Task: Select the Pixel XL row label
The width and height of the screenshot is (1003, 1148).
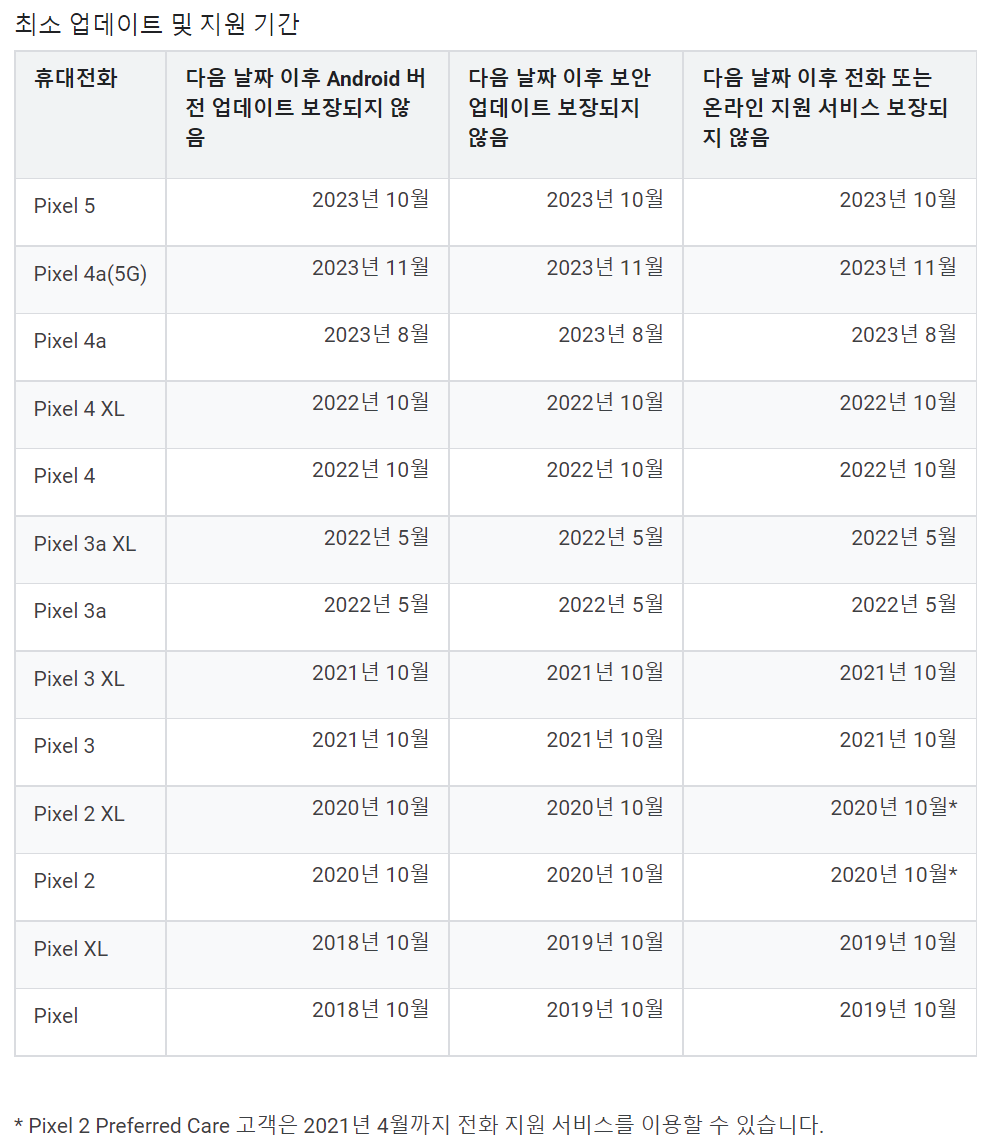Action: [x=70, y=949]
